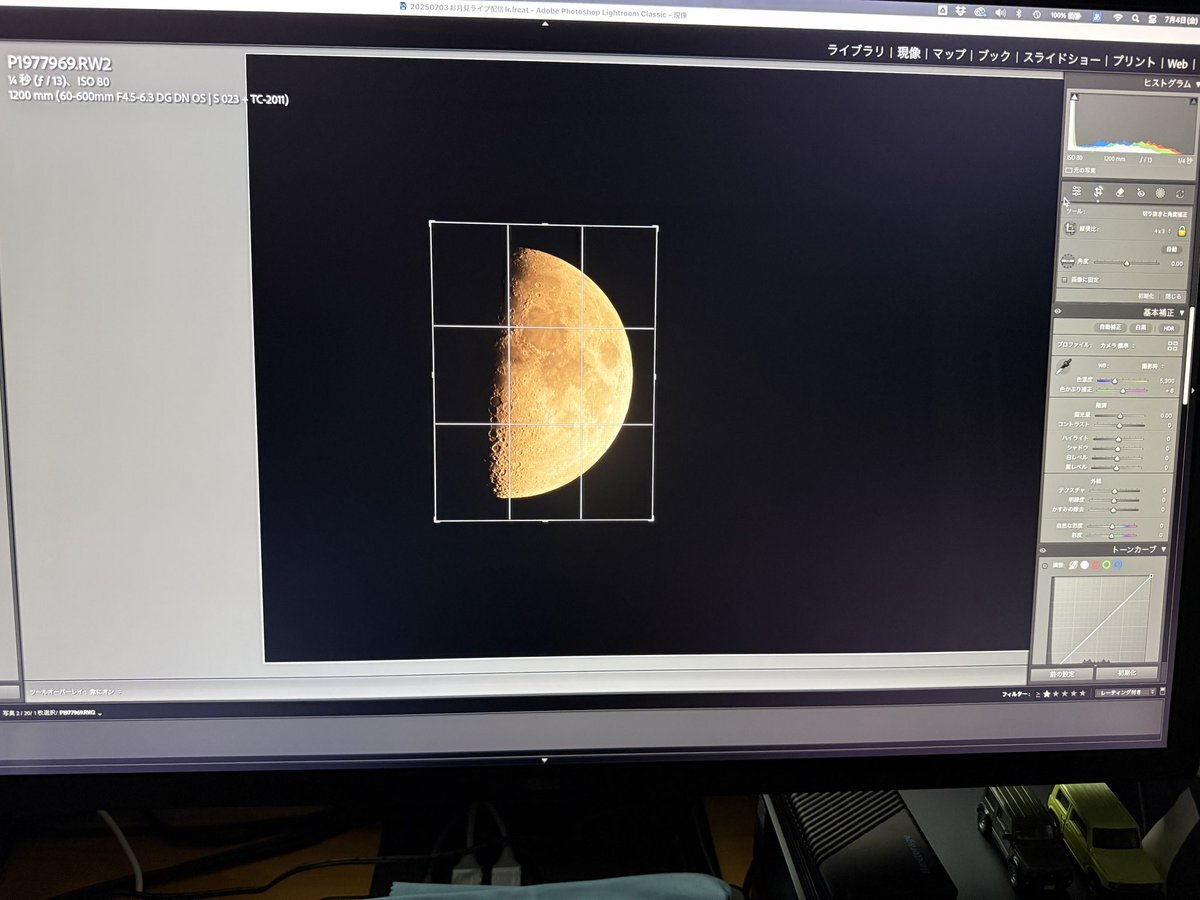Select the Healing eraser tool icon
The width and height of the screenshot is (1200, 900).
click(1119, 191)
